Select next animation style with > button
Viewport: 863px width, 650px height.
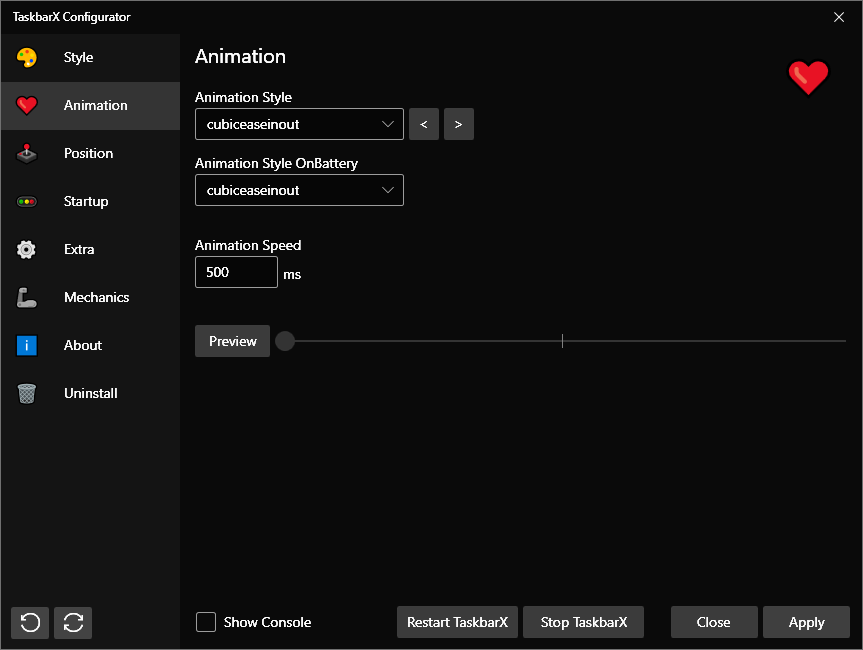(459, 124)
